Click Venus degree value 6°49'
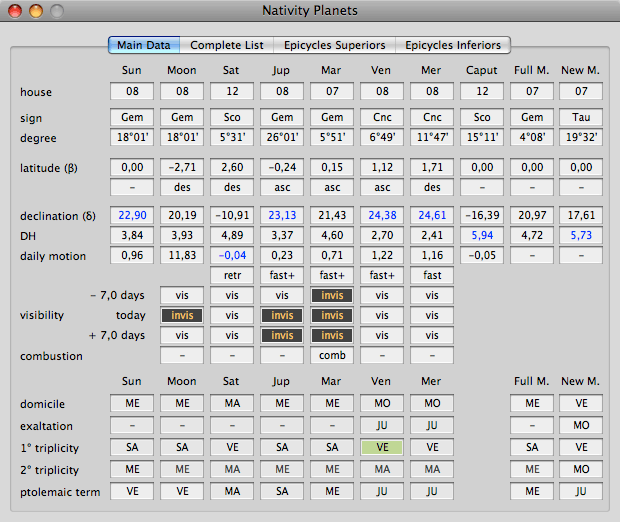The image size is (620, 522). [382, 137]
